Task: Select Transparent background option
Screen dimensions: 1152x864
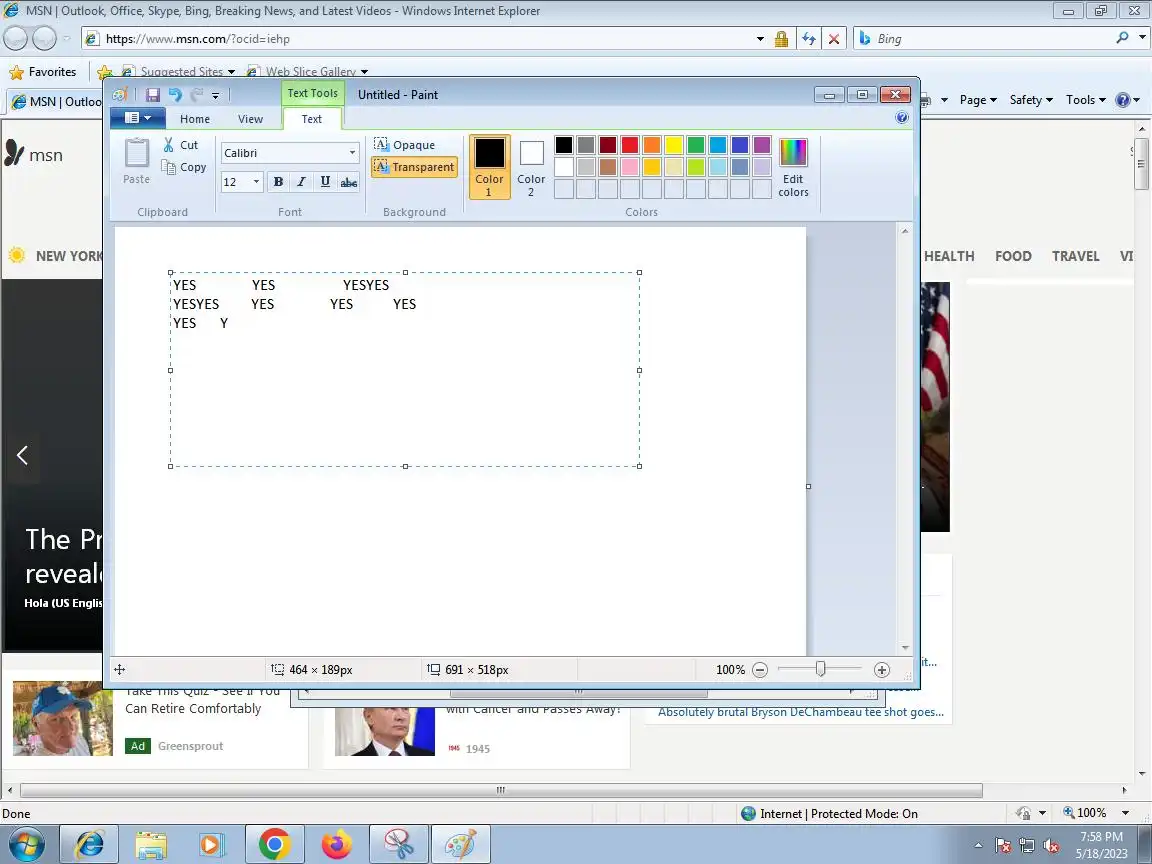Action: click(414, 167)
